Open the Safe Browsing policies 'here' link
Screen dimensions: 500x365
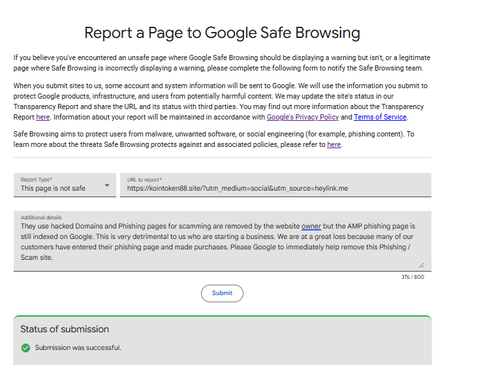[334, 145]
